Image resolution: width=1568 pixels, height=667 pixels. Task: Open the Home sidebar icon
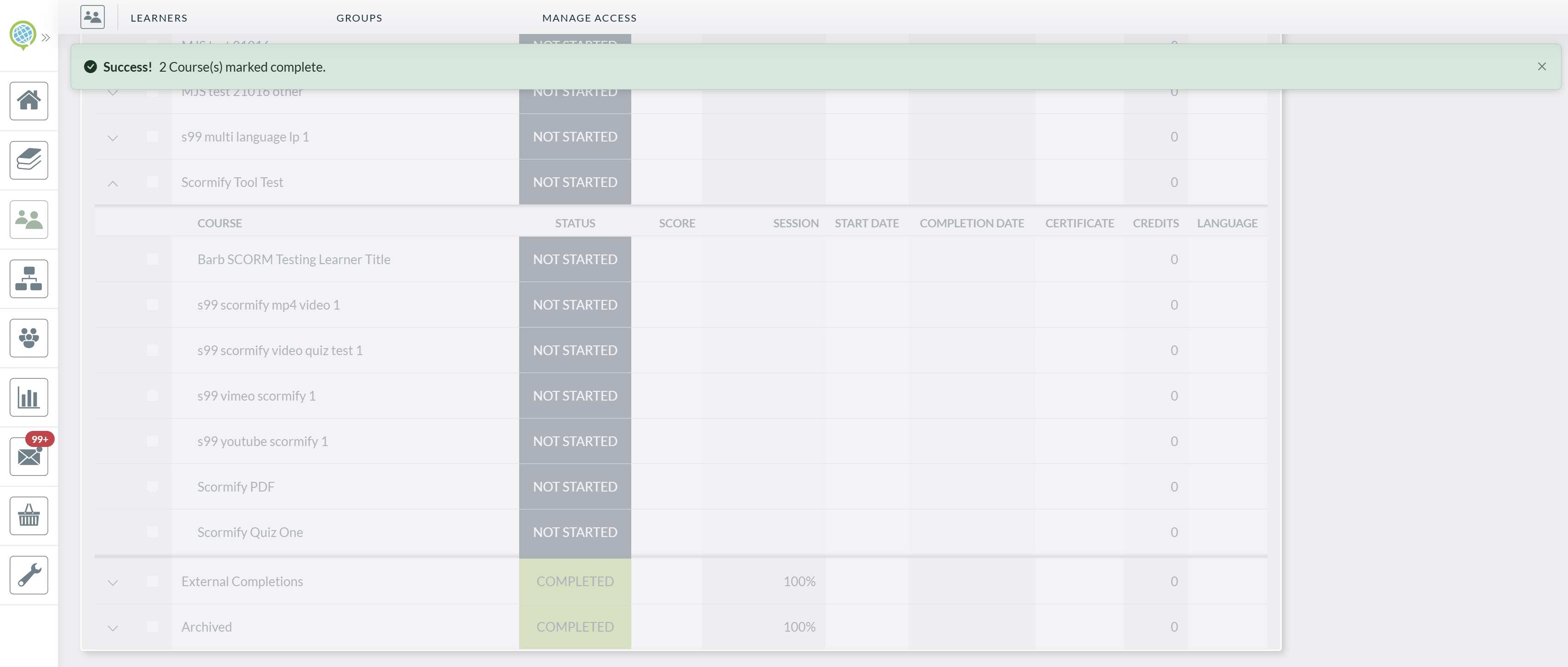tap(28, 101)
